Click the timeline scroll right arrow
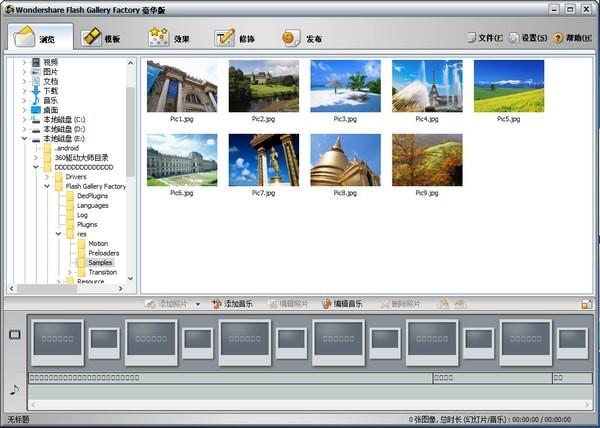Viewport: 600px width, 428px height. tap(587, 405)
